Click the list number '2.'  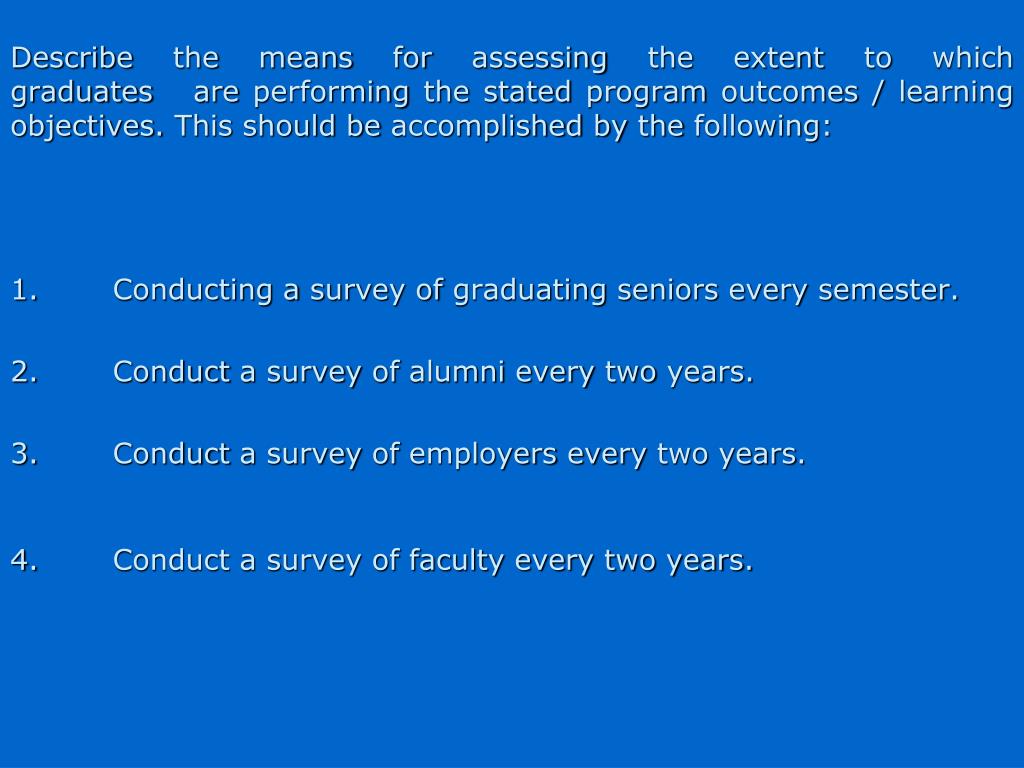25,372
